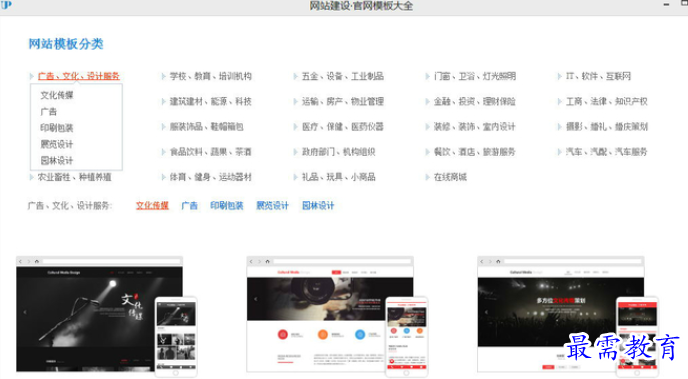Choose 展览设计 from the dropdown list

(x=57, y=144)
